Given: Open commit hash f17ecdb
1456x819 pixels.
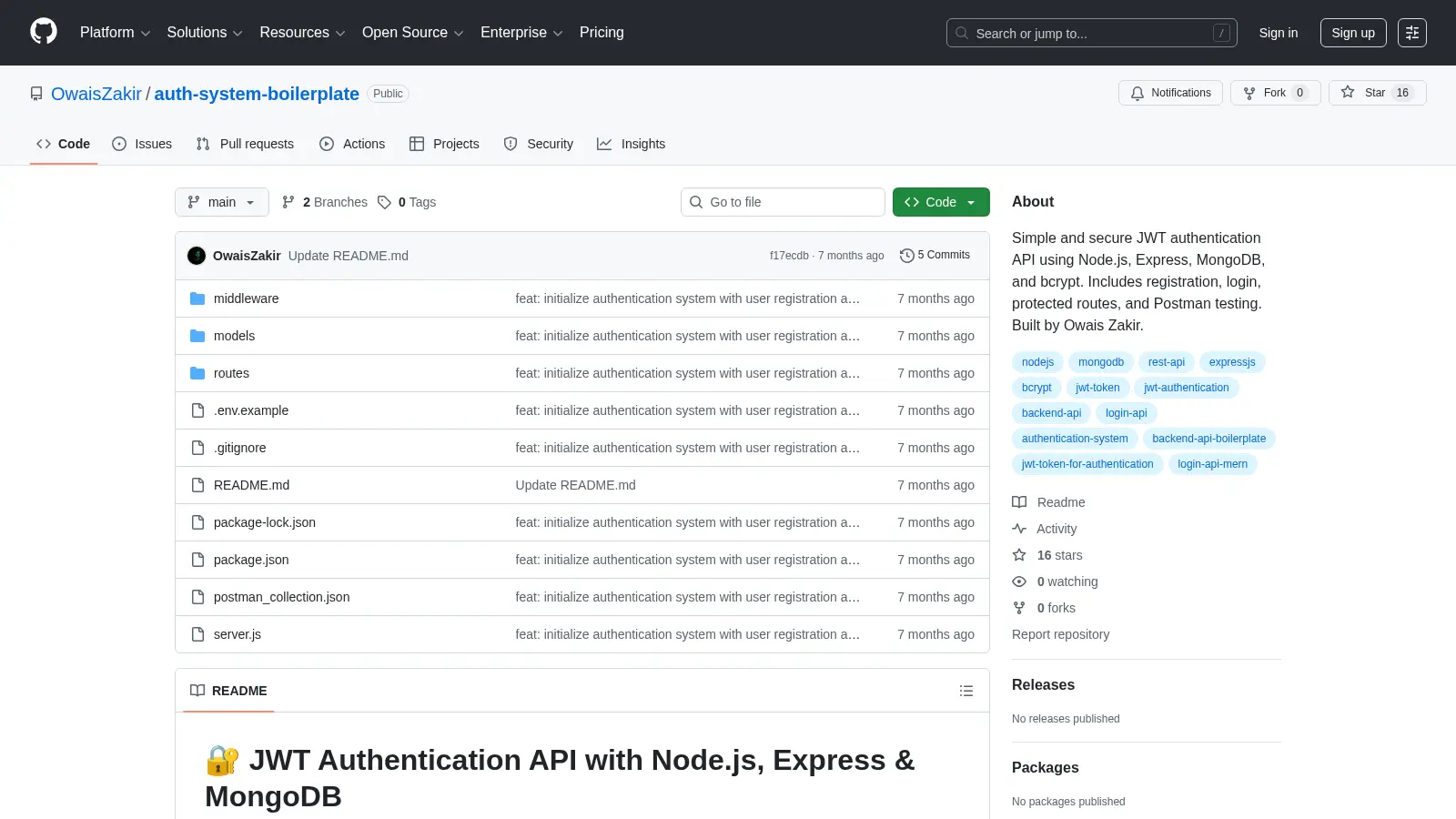Looking at the screenshot, I should click(x=789, y=256).
